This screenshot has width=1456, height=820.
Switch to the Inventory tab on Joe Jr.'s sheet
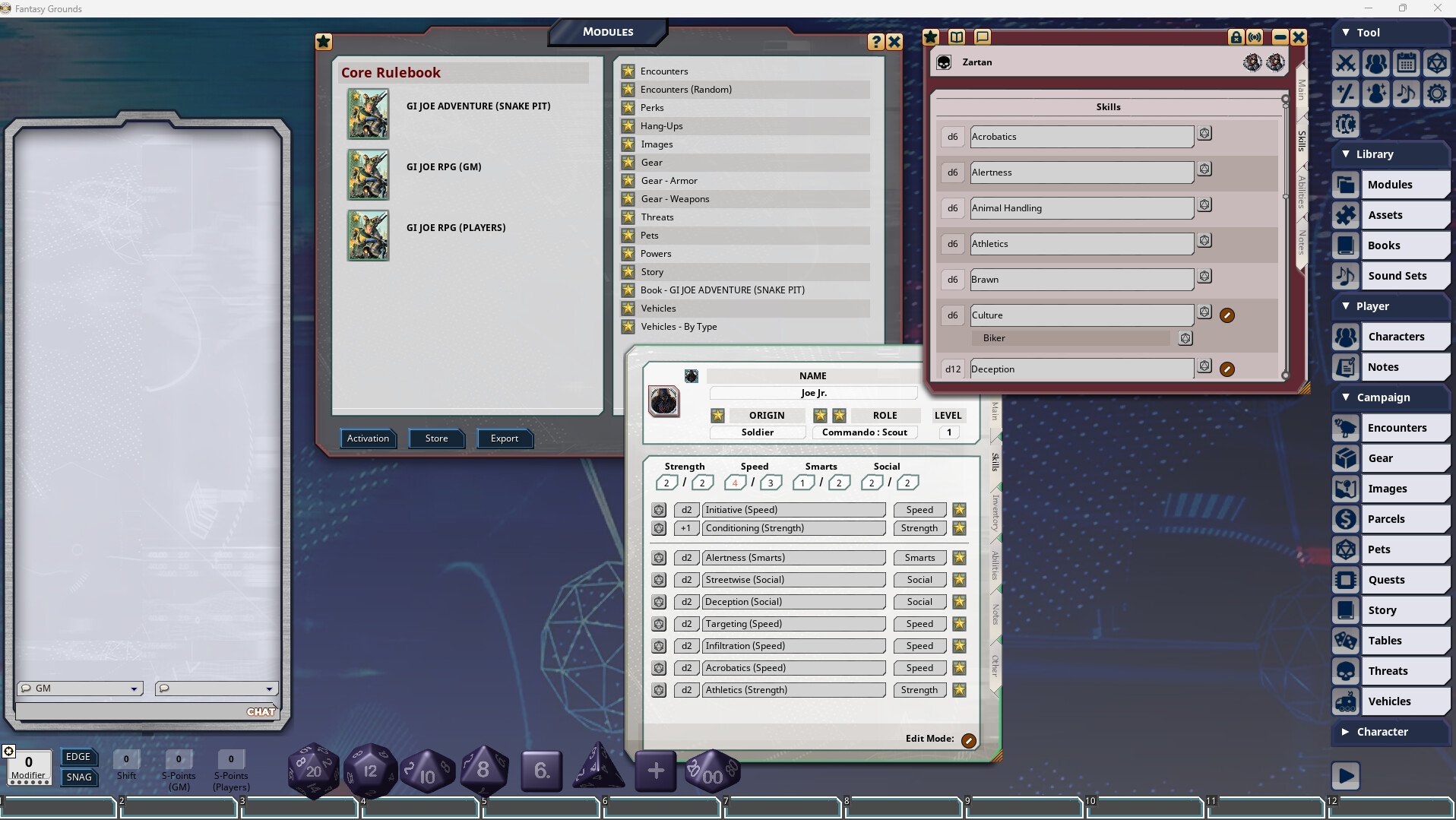point(994,514)
